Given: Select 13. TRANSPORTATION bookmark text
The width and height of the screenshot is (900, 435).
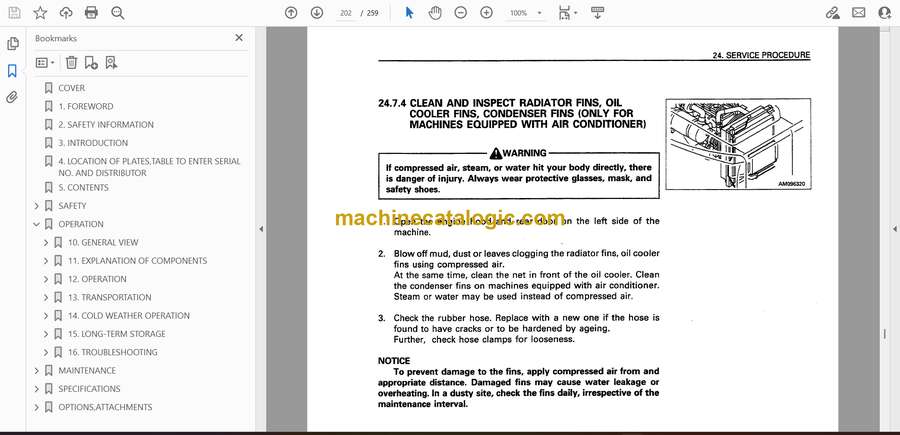Looking at the screenshot, I should pyautogui.click(x=110, y=297).
